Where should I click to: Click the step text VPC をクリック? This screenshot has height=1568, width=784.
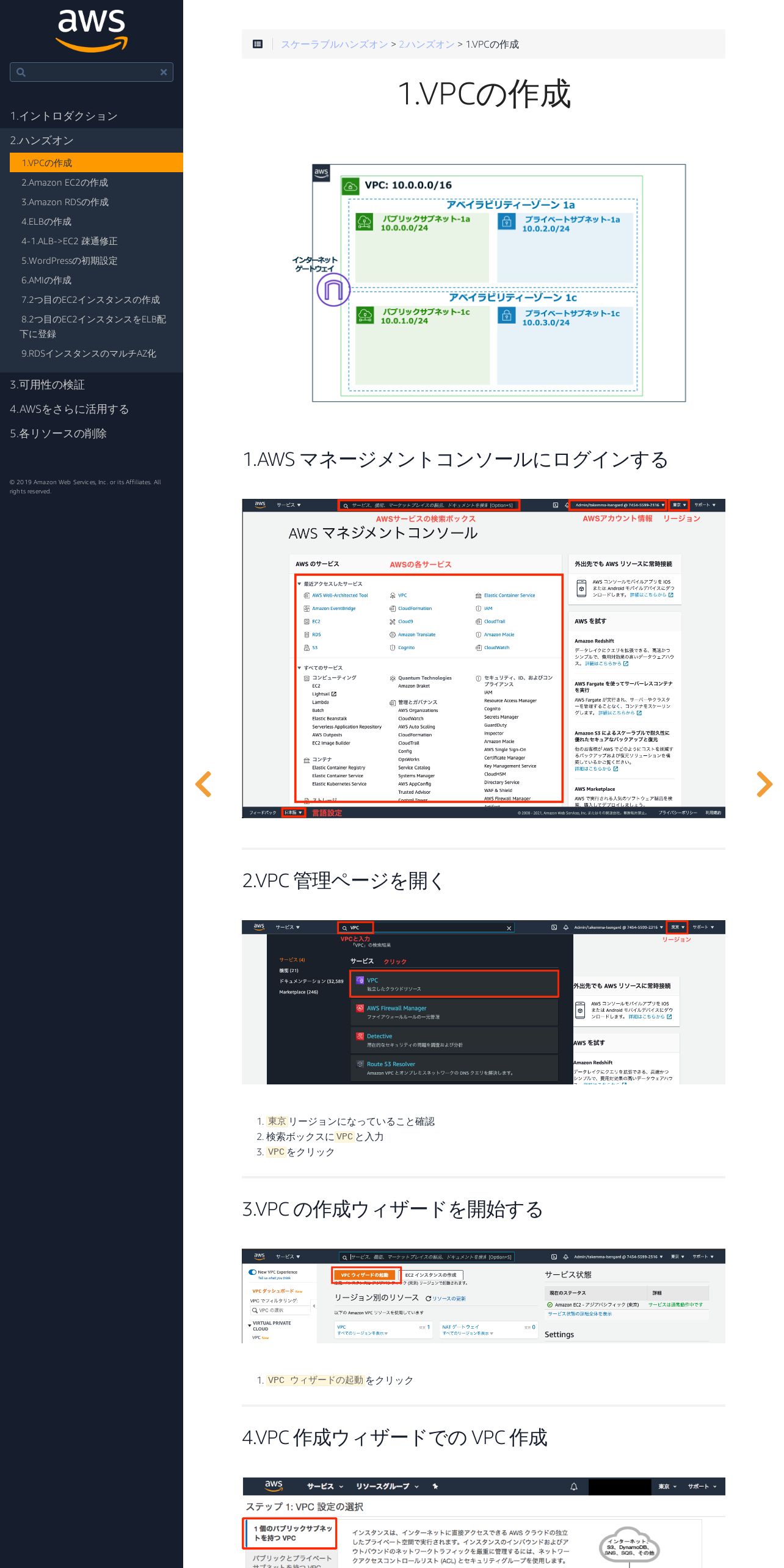point(300,1152)
